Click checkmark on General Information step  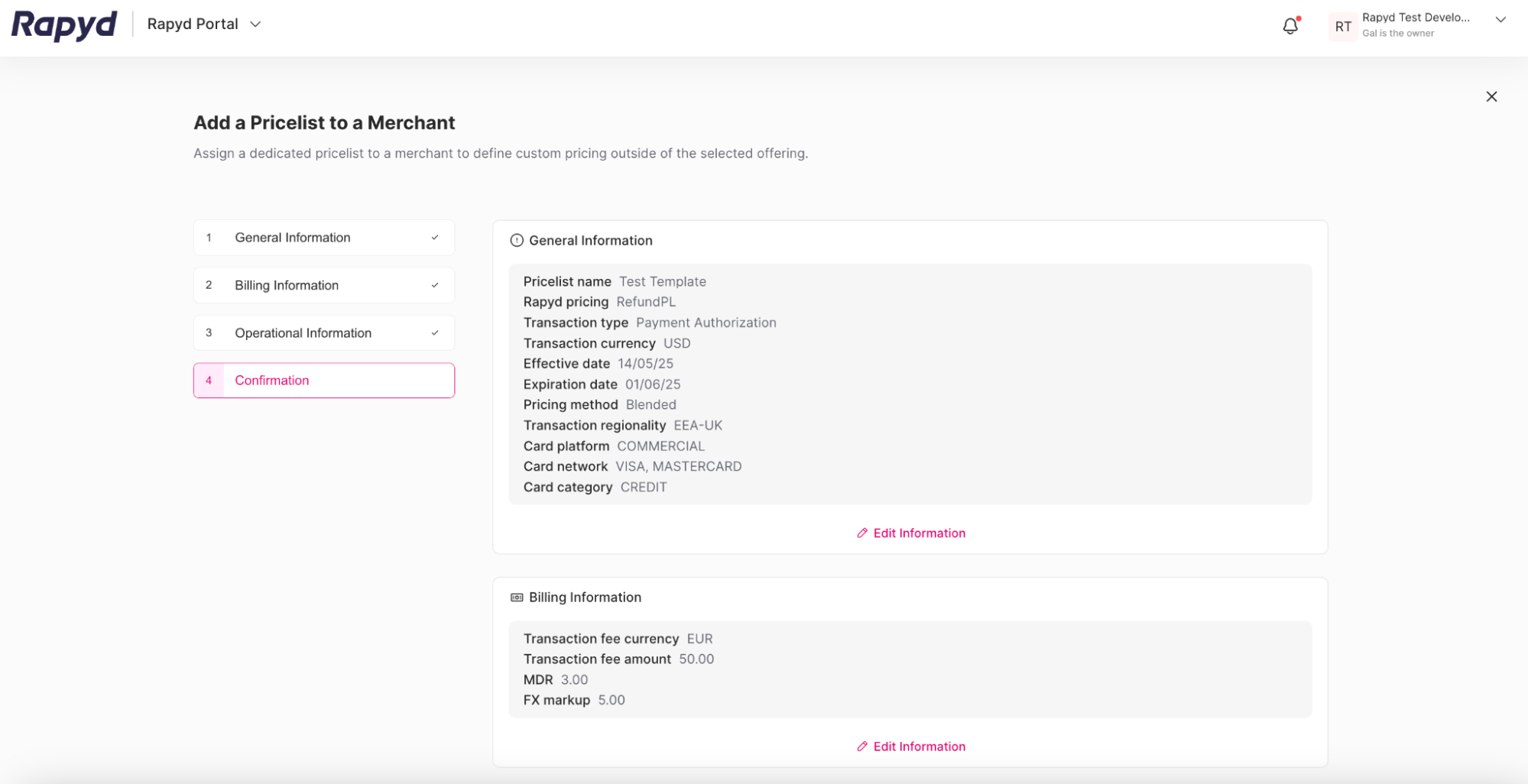(x=435, y=238)
